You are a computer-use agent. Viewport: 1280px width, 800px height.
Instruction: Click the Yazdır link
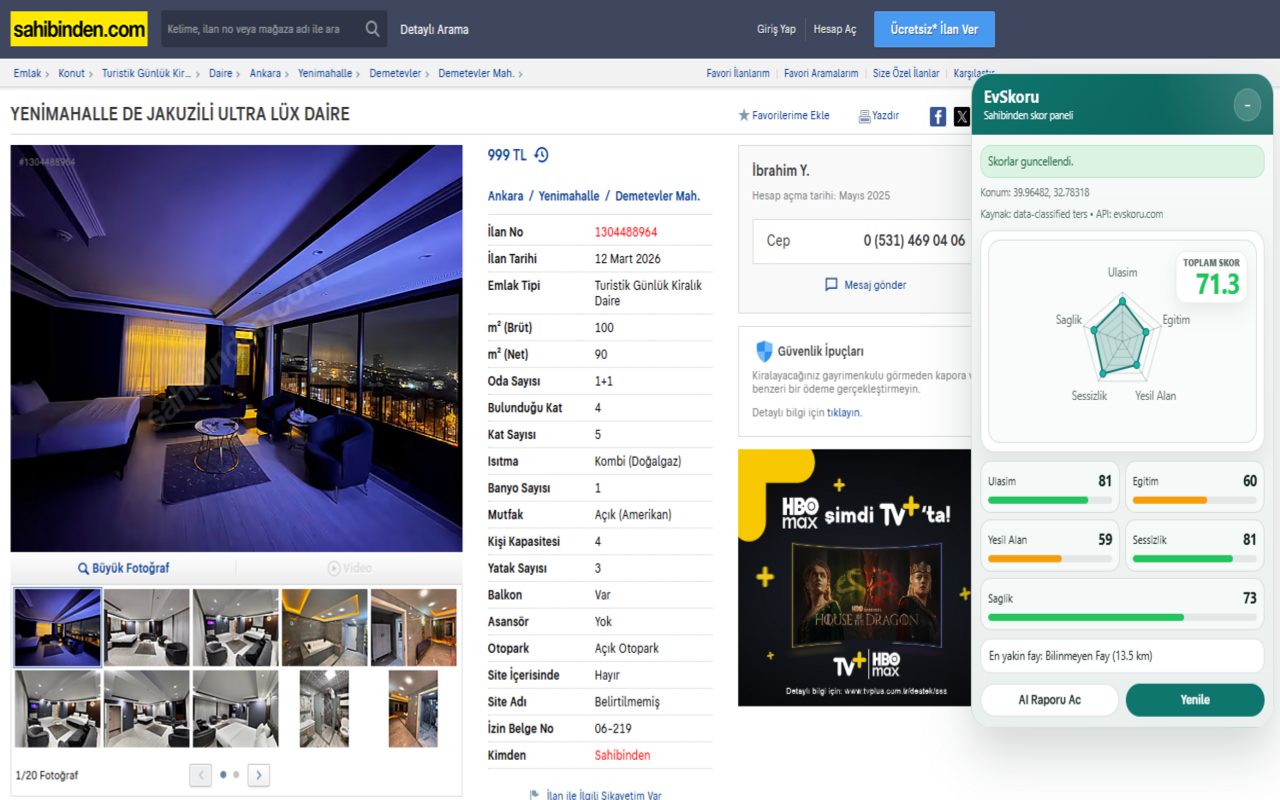(x=885, y=116)
